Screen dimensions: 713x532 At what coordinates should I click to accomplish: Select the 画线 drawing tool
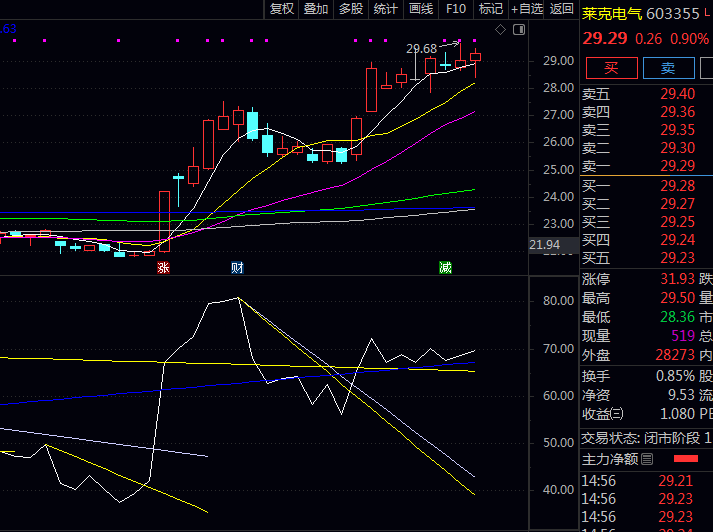(x=421, y=9)
